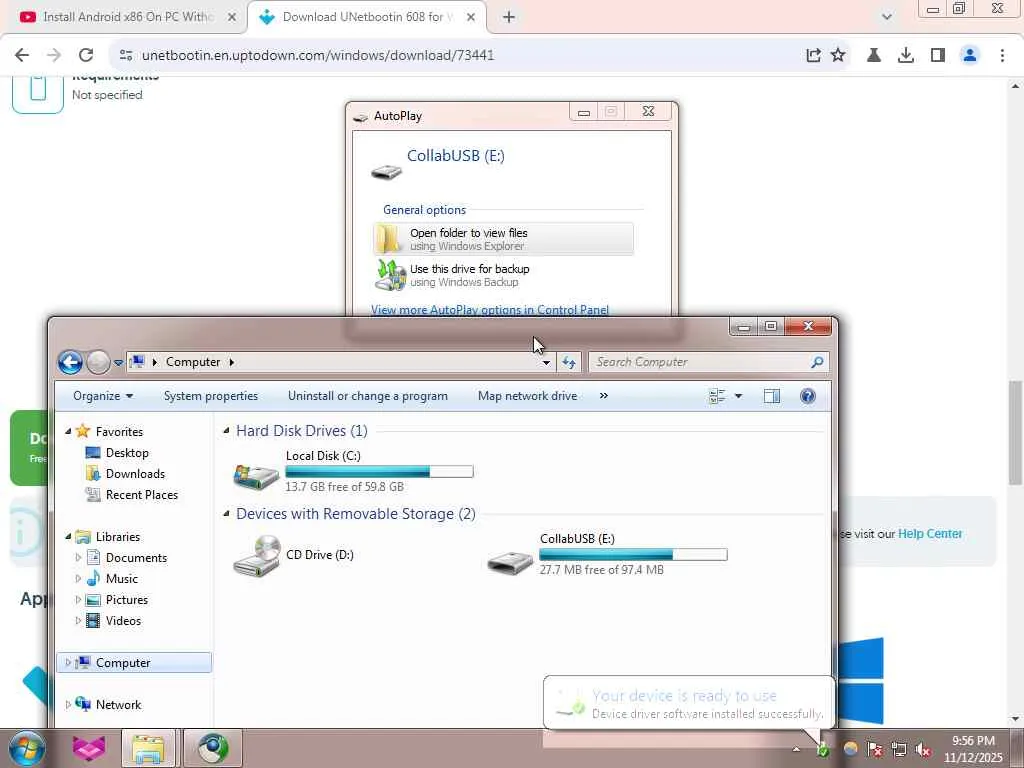The image size is (1024, 768).
Task: Go back in the Chrome browser
Action: tap(22, 55)
